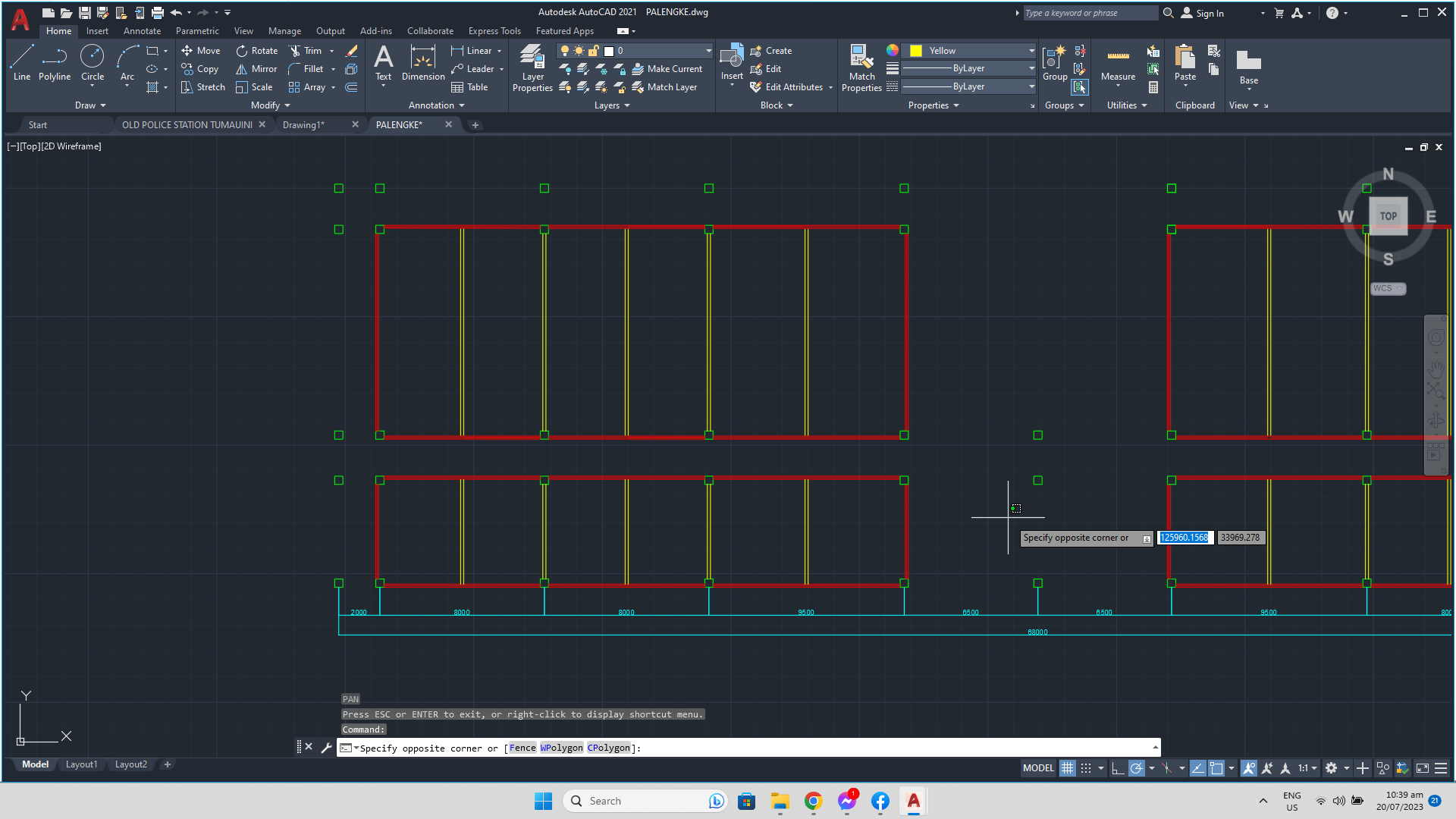Click the Make Current layer button
Screen dimensions: 1456x819
[x=667, y=69]
